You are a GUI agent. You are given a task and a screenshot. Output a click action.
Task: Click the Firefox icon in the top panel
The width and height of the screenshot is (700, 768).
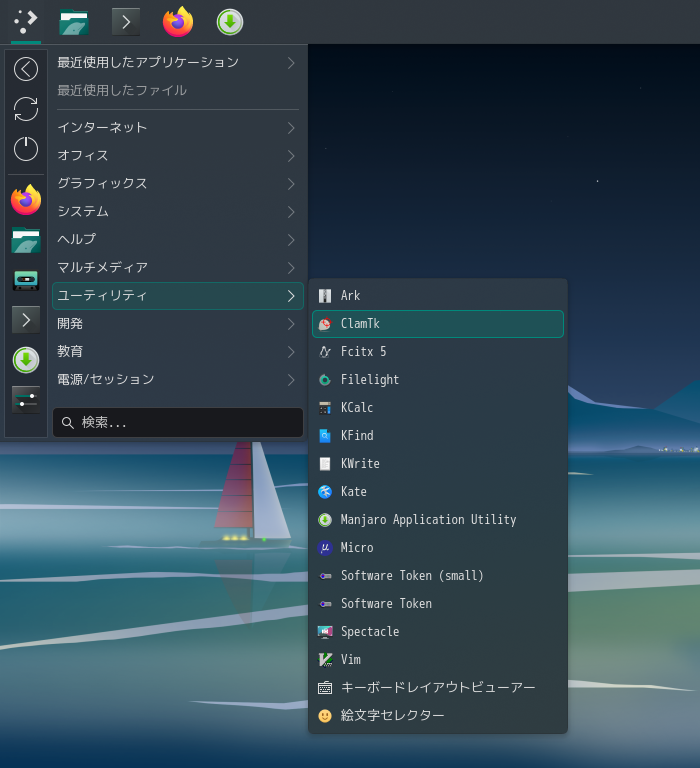coord(178,22)
